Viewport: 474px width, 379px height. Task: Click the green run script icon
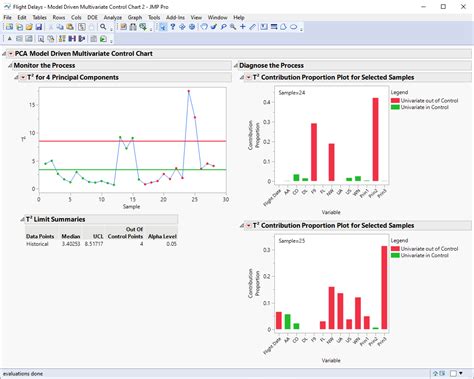pyautogui.click(x=103, y=39)
